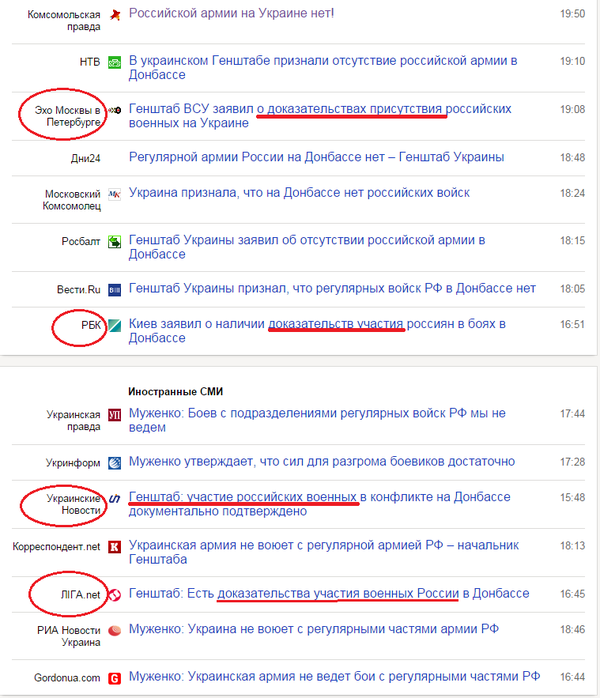Click the red Корреспондент.net K icon
This screenshot has width=600, height=698.
pos(114,547)
